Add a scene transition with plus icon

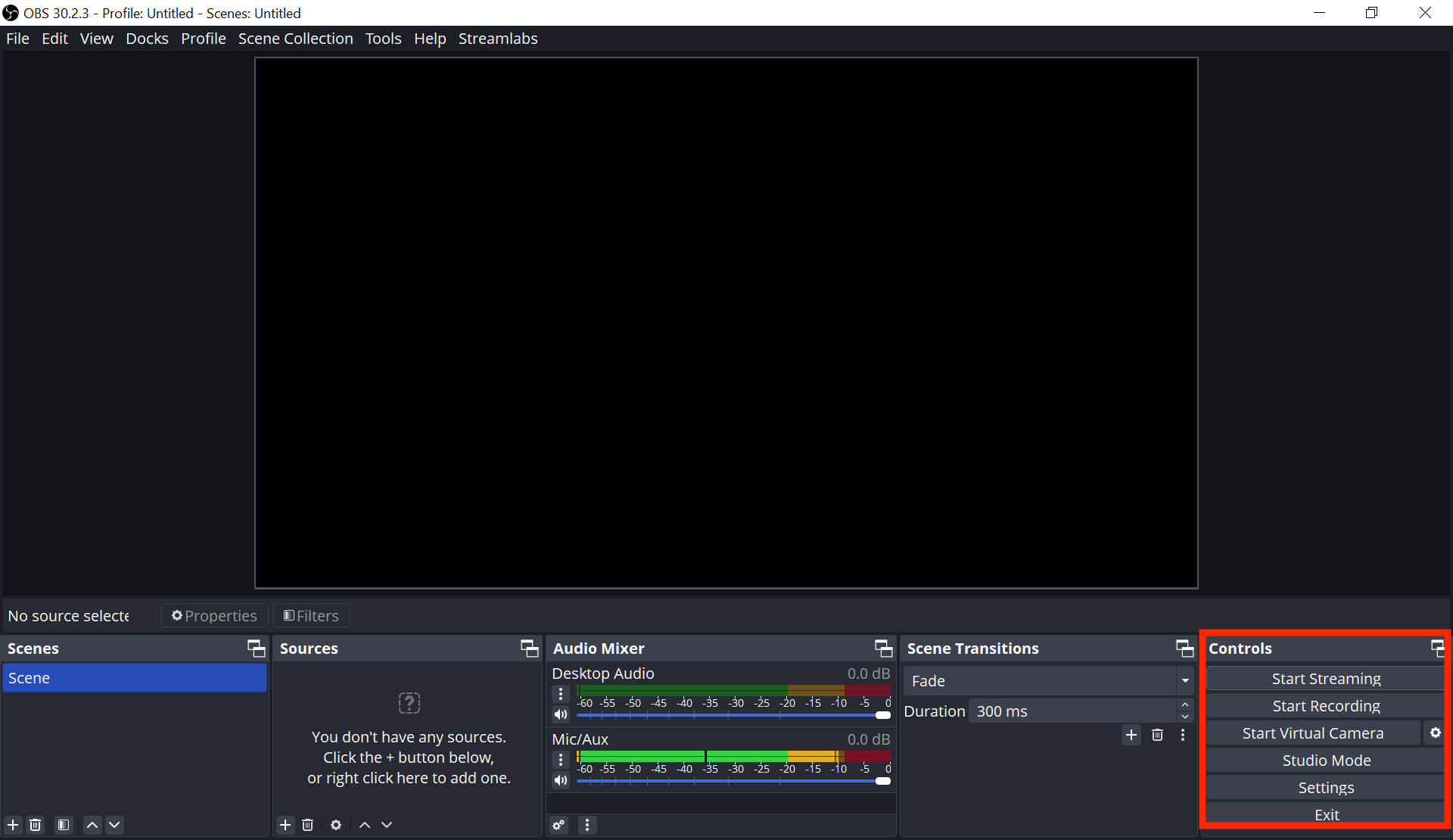click(x=1131, y=735)
